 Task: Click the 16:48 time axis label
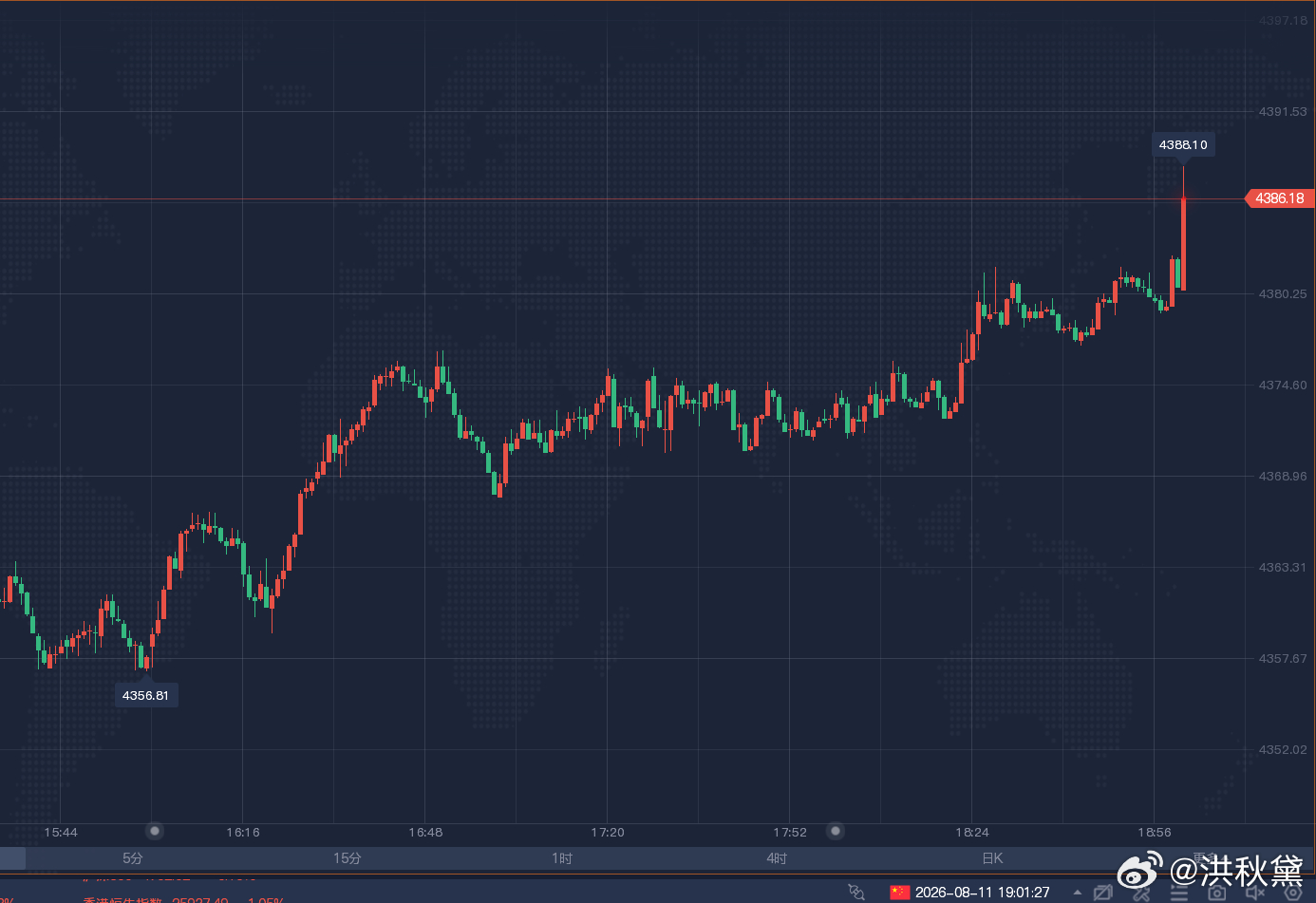coord(425,833)
